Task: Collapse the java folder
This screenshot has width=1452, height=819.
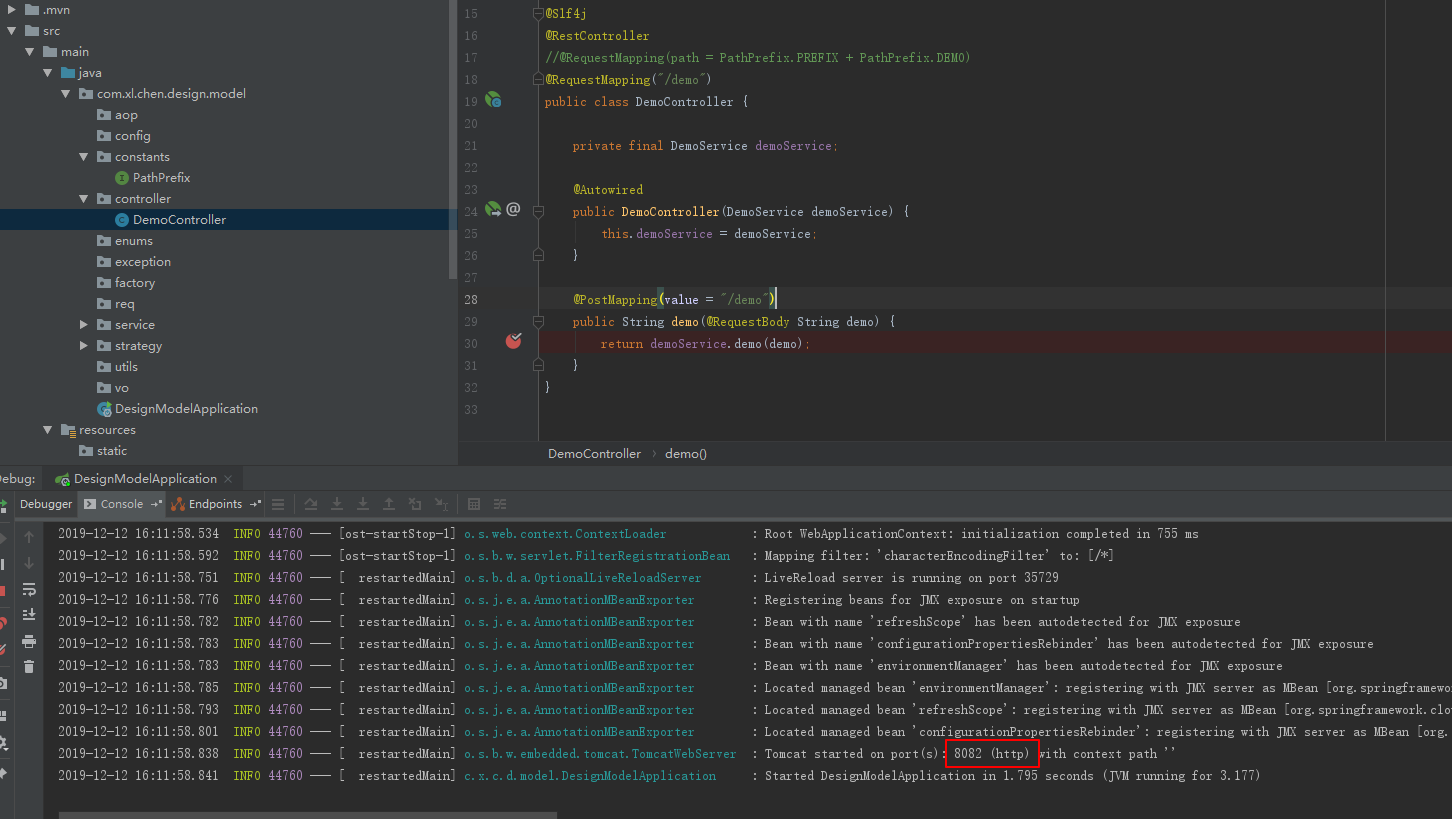Action: coord(48,73)
